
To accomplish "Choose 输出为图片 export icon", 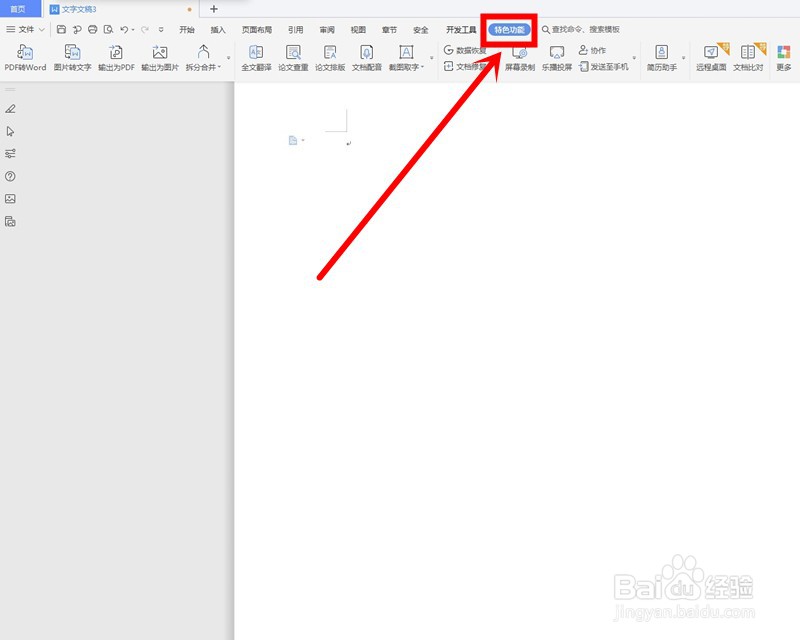I will [x=160, y=57].
